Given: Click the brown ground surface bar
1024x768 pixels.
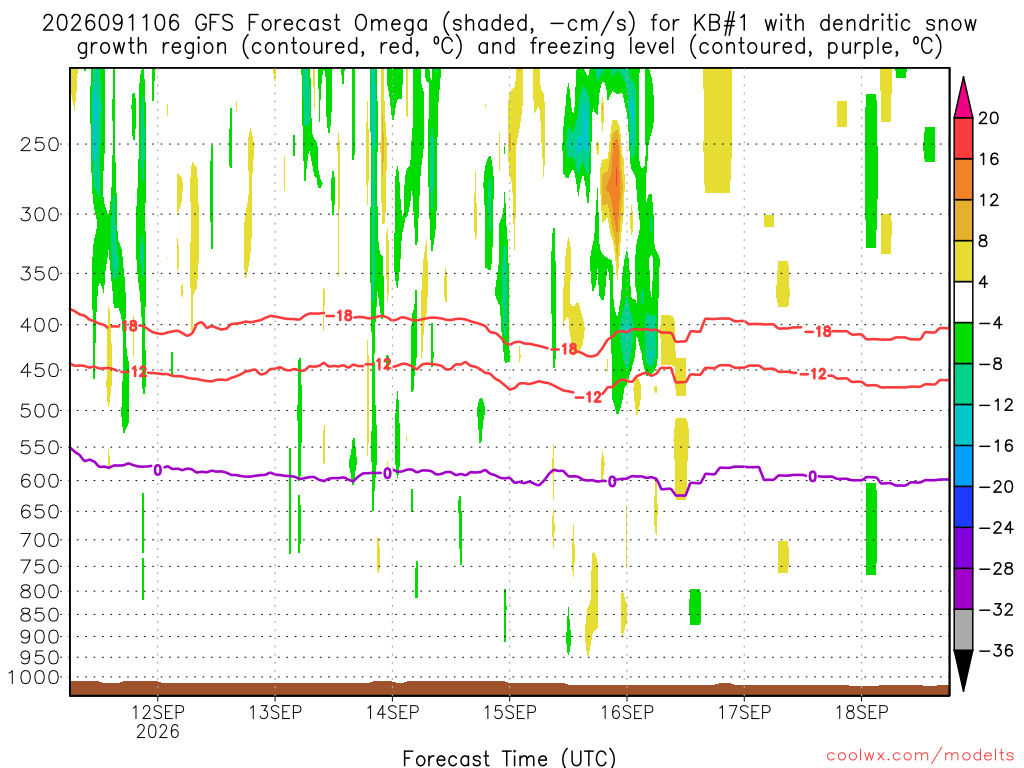Looking at the screenshot, I should 509,688.
